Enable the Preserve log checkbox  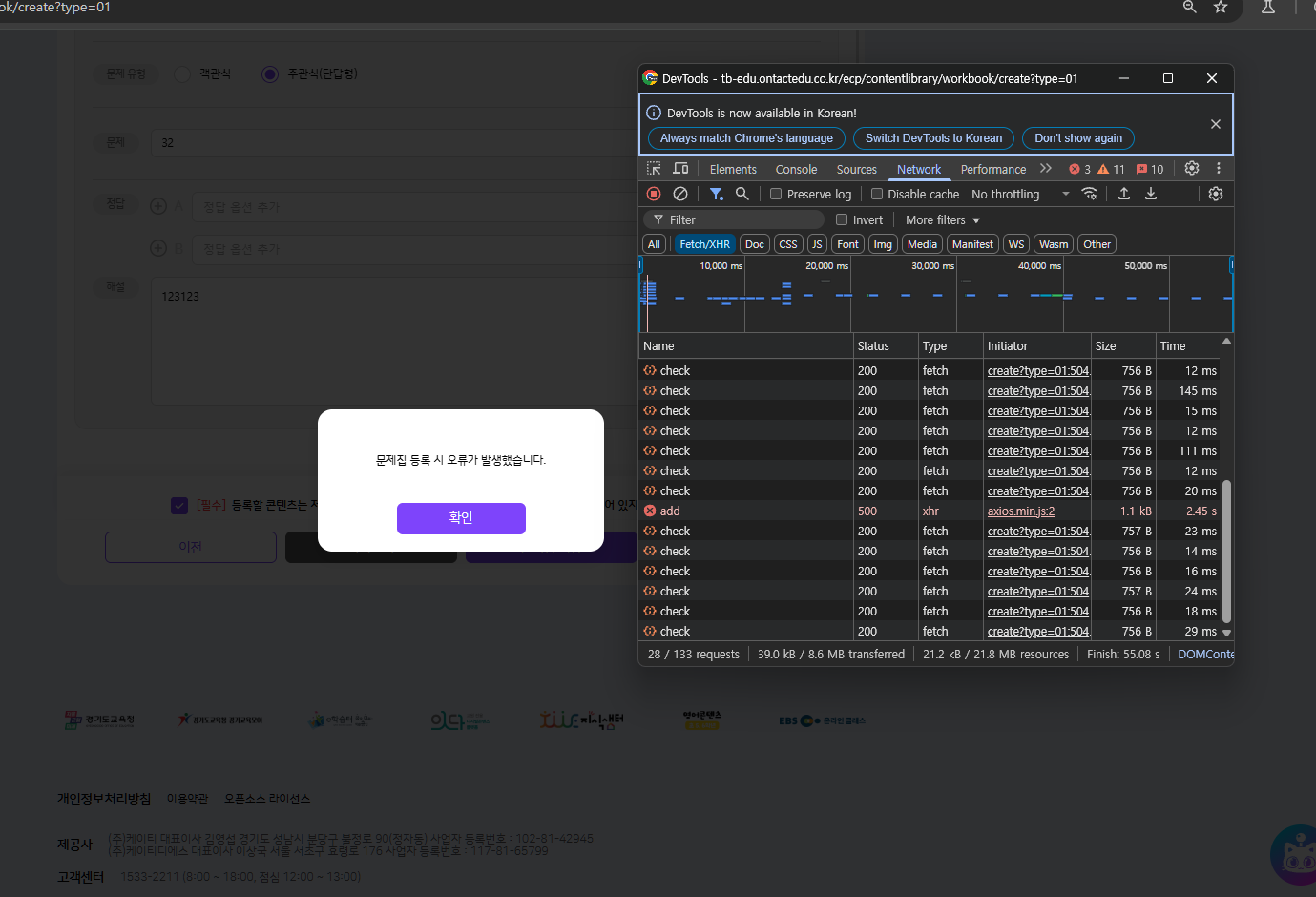pyautogui.click(x=776, y=194)
